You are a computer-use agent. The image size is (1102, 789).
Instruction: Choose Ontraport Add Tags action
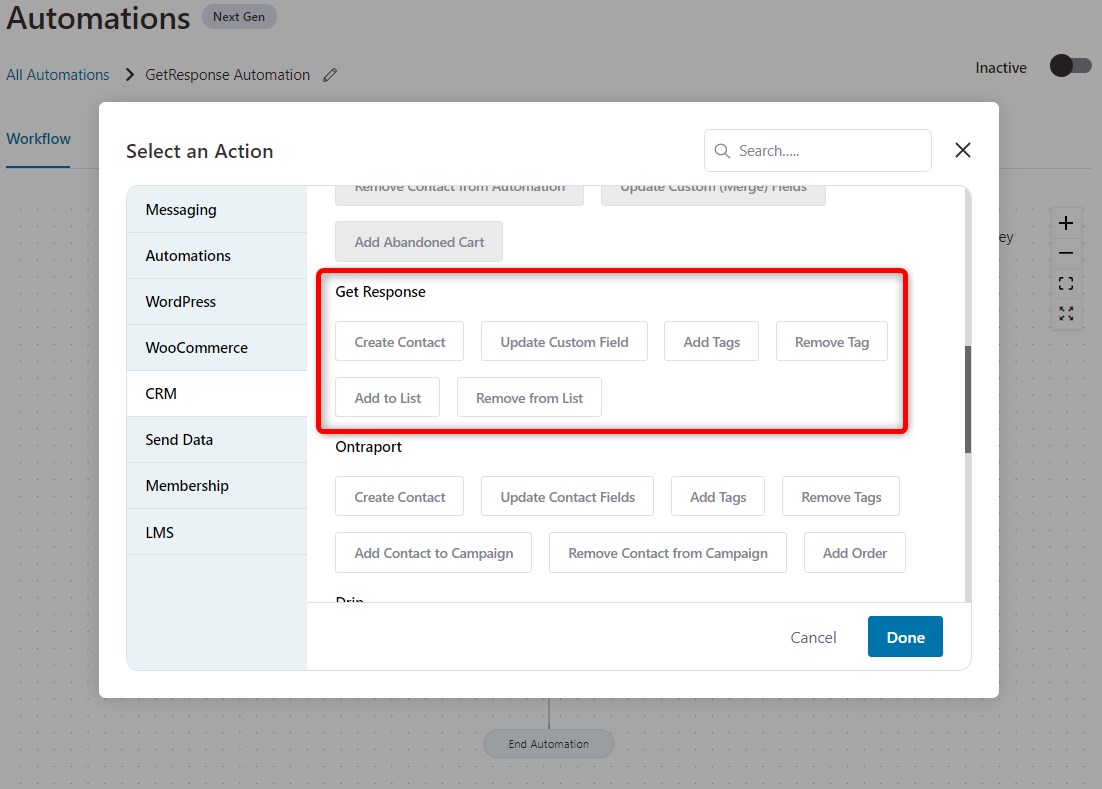[x=718, y=497]
